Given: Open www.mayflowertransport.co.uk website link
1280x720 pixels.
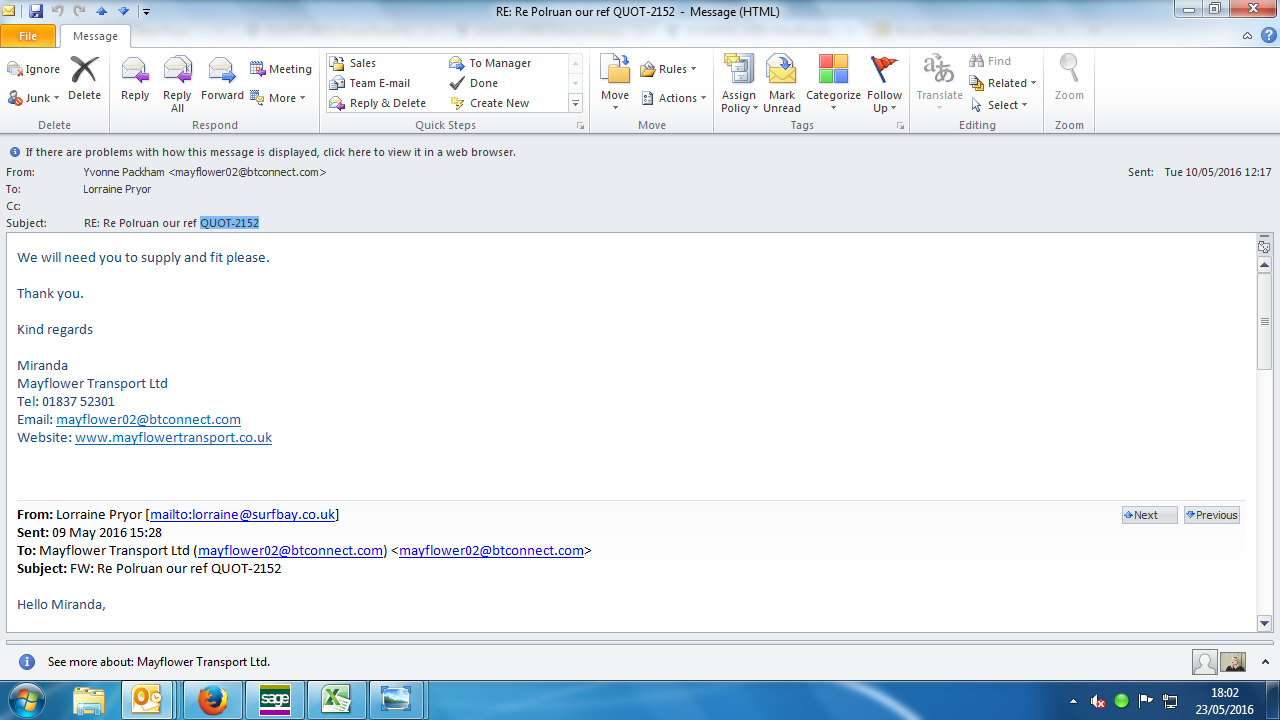Looking at the screenshot, I should point(173,438).
